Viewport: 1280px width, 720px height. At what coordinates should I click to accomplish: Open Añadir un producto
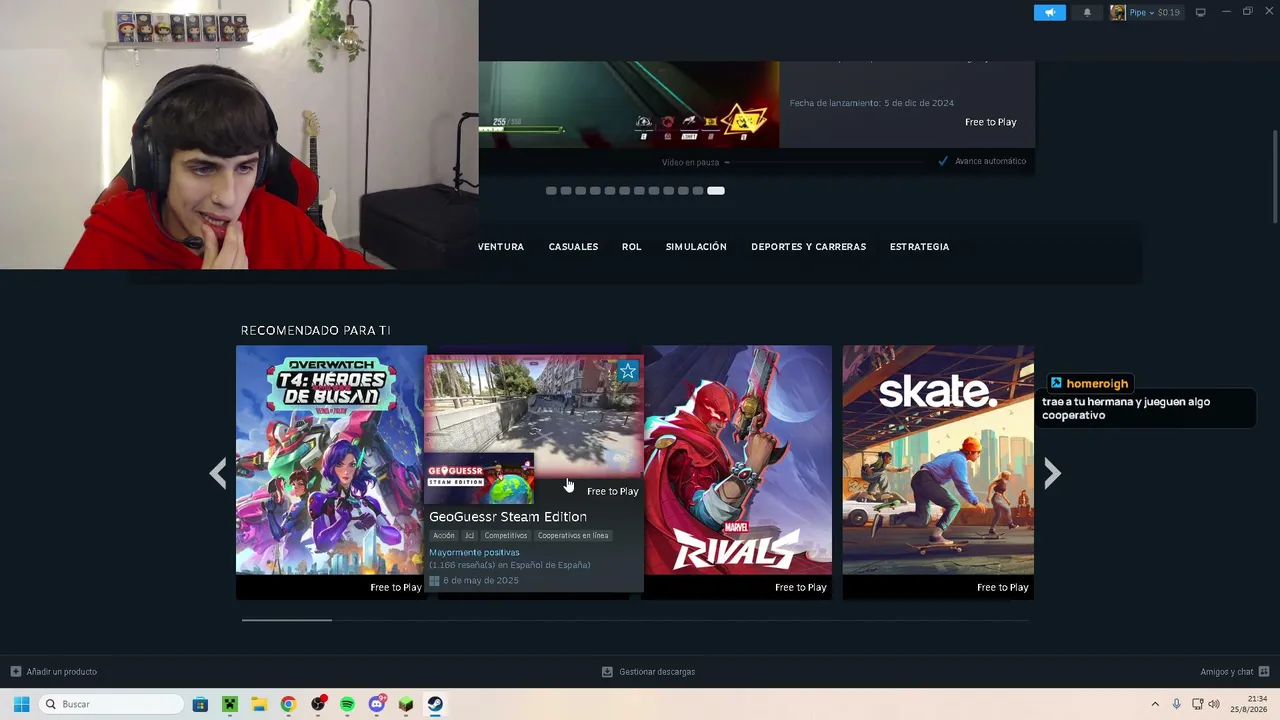point(62,672)
